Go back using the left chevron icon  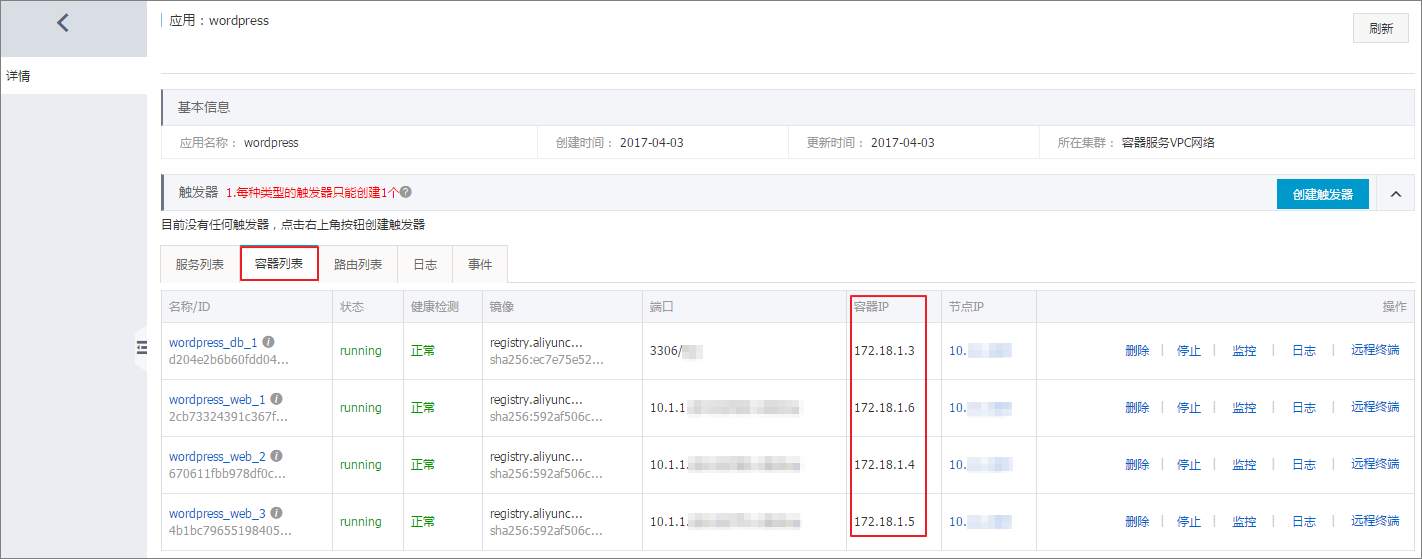point(63,22)
